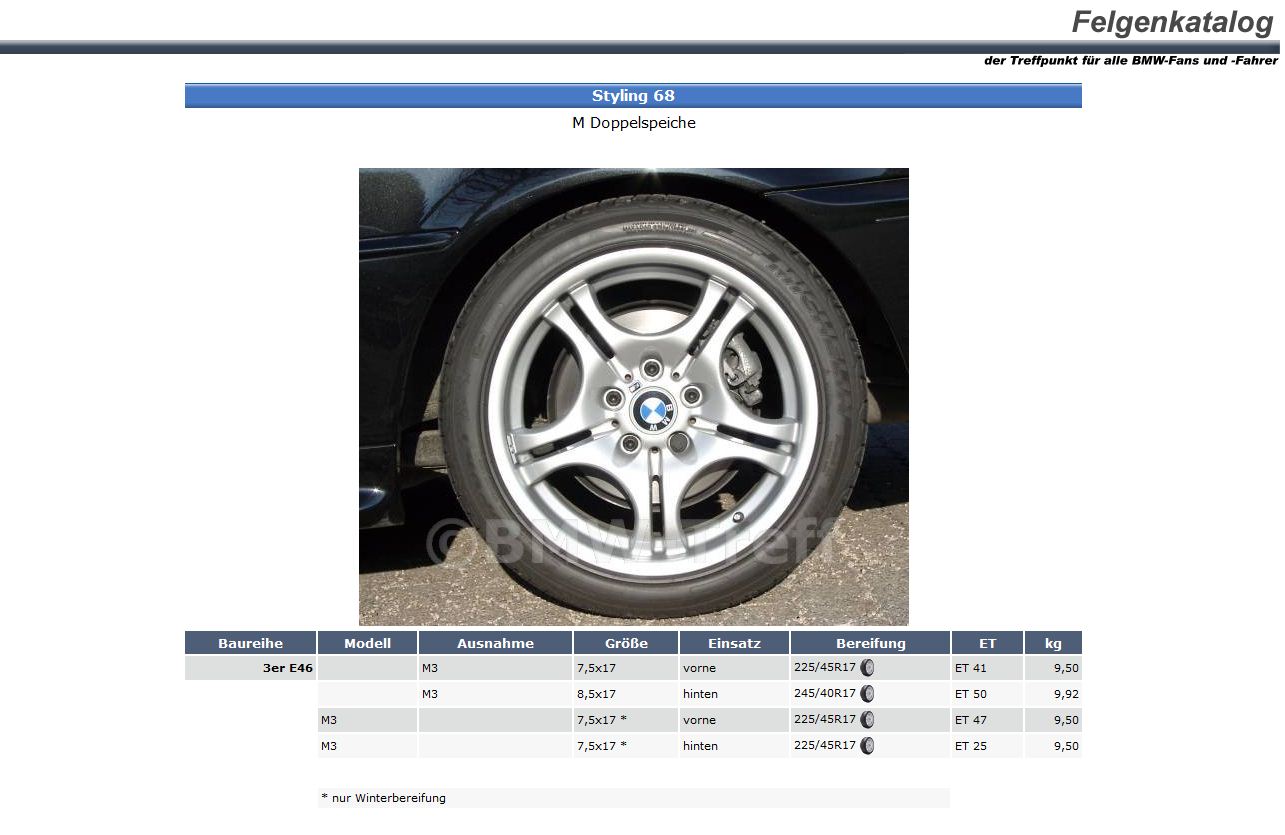Click the Einsatz column header

pos(734,643)
